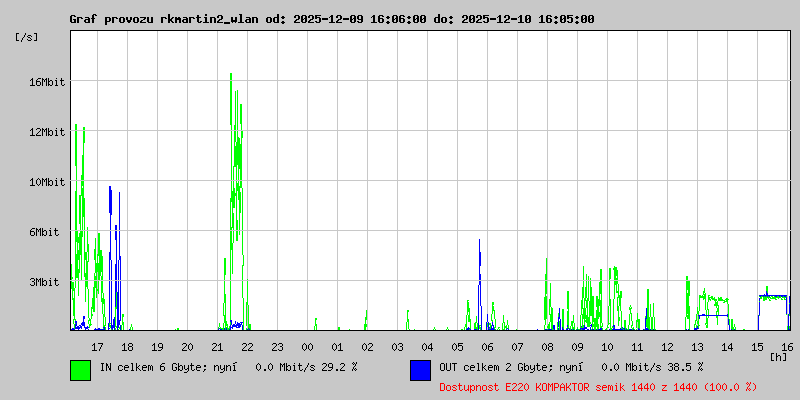
Task: Click hour label '15' on x-axis
Action: click(x=757, y=347)
